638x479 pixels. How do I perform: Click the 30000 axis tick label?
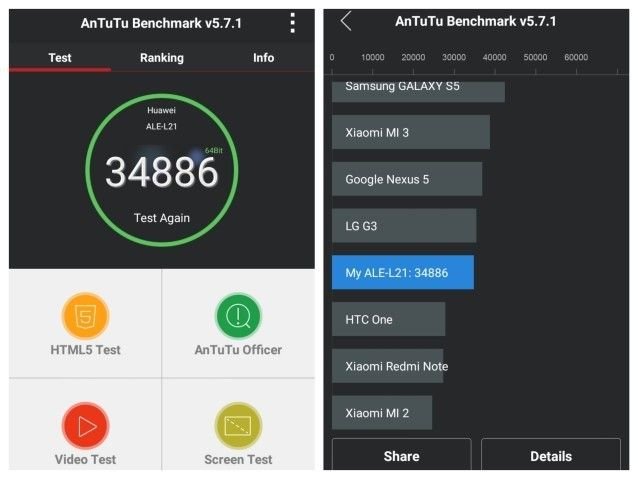coord(454,57)
